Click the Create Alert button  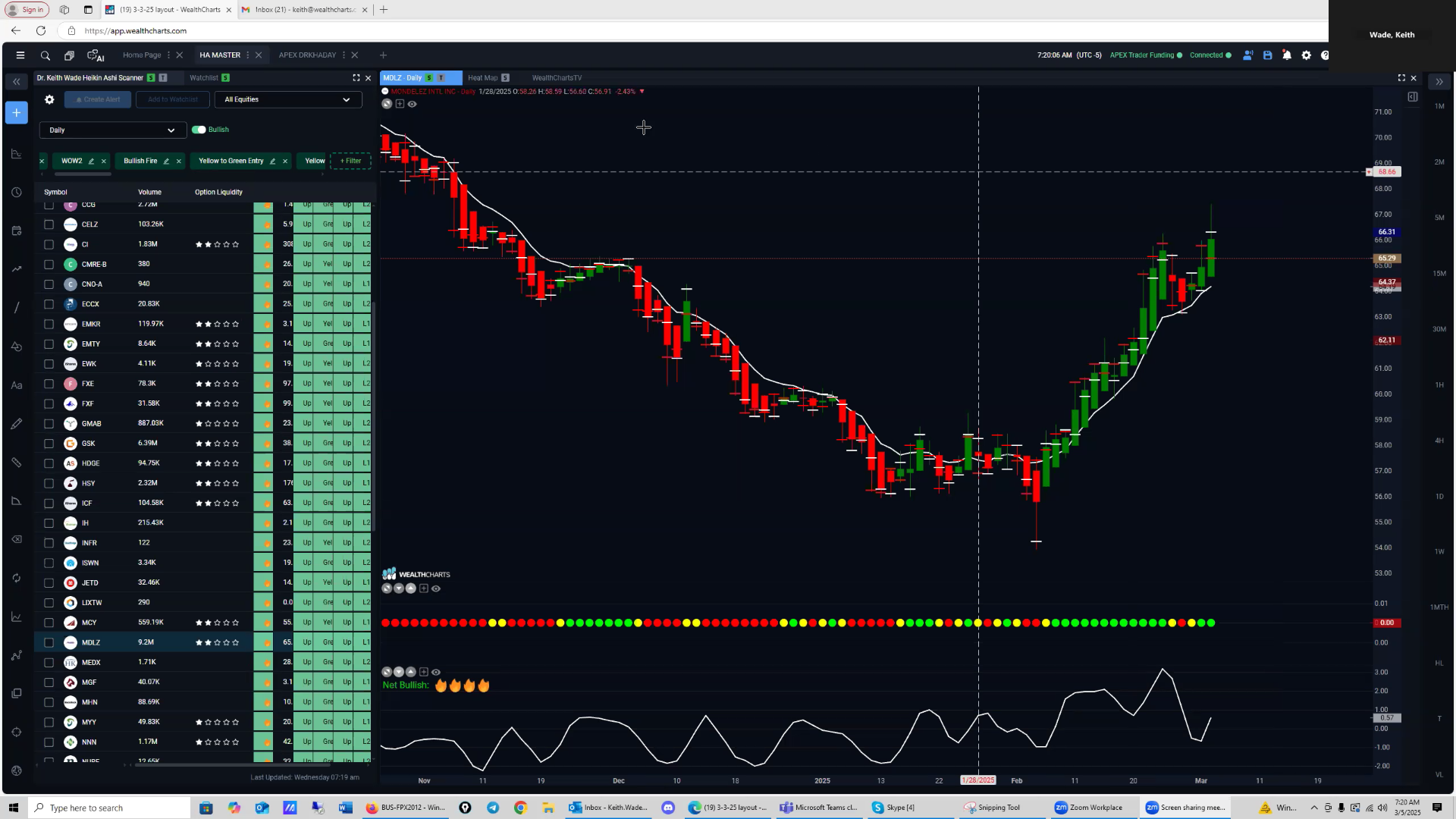pyautogui.click(x=98, y=99)
